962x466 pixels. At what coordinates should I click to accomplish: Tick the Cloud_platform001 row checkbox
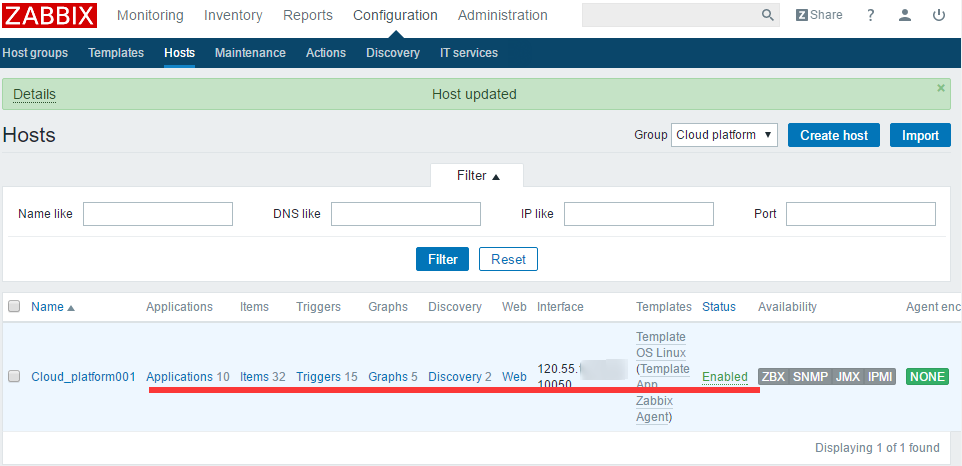(x=14, y=376)
